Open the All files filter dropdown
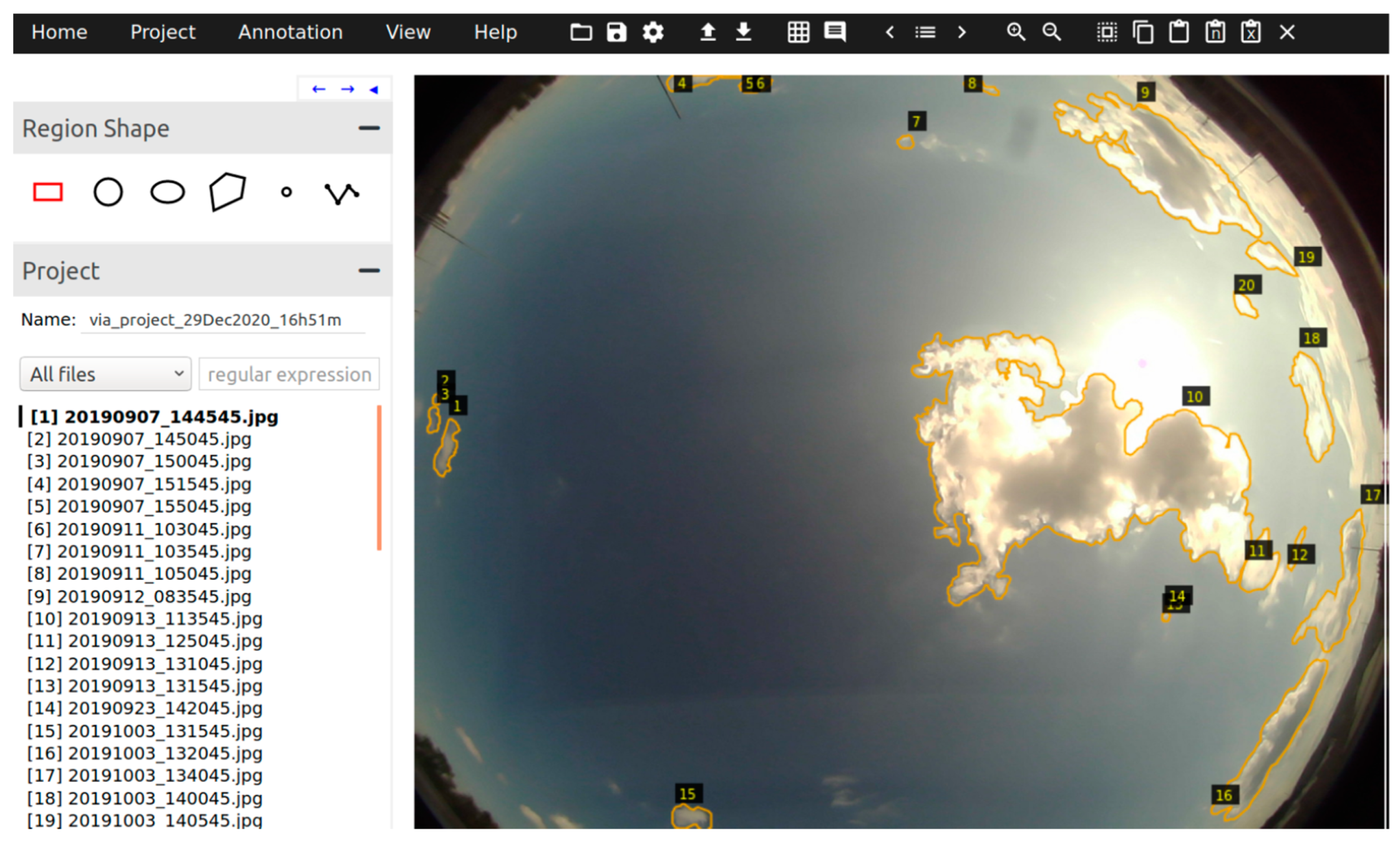Screen dimensions: 1400x843 coord(105,374)
